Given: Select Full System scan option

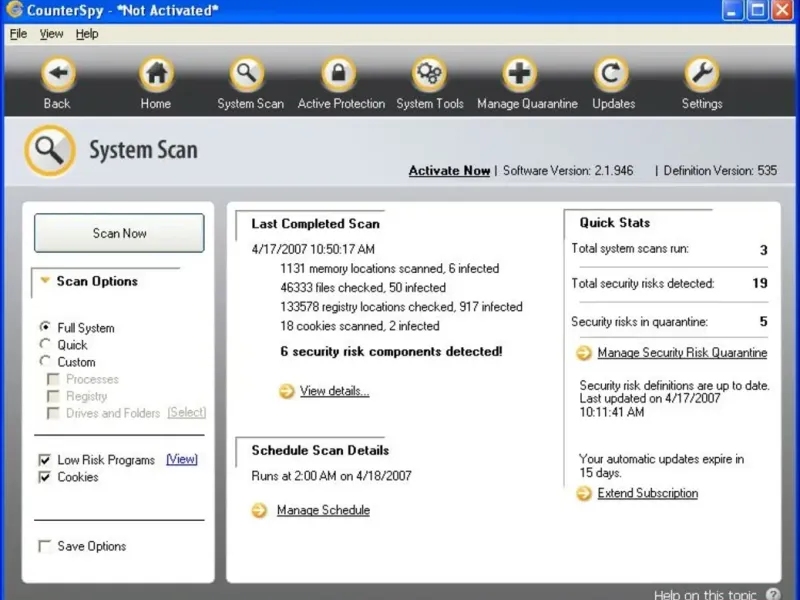Looking at the screenshot, I should click(45, 327).
